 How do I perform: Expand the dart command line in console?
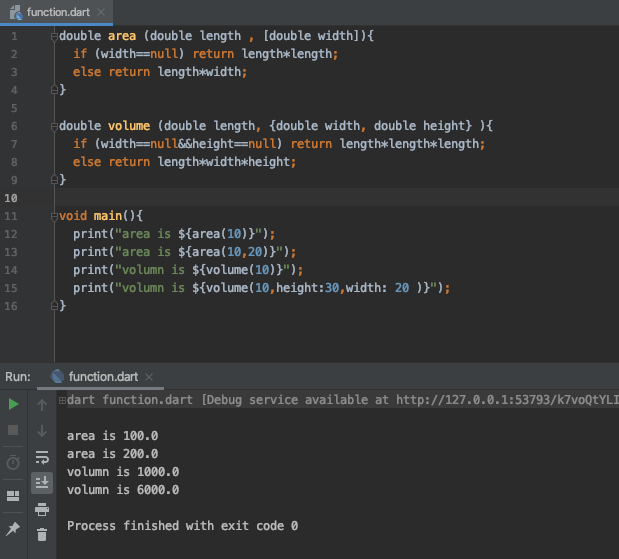click(x=62, y=401)
